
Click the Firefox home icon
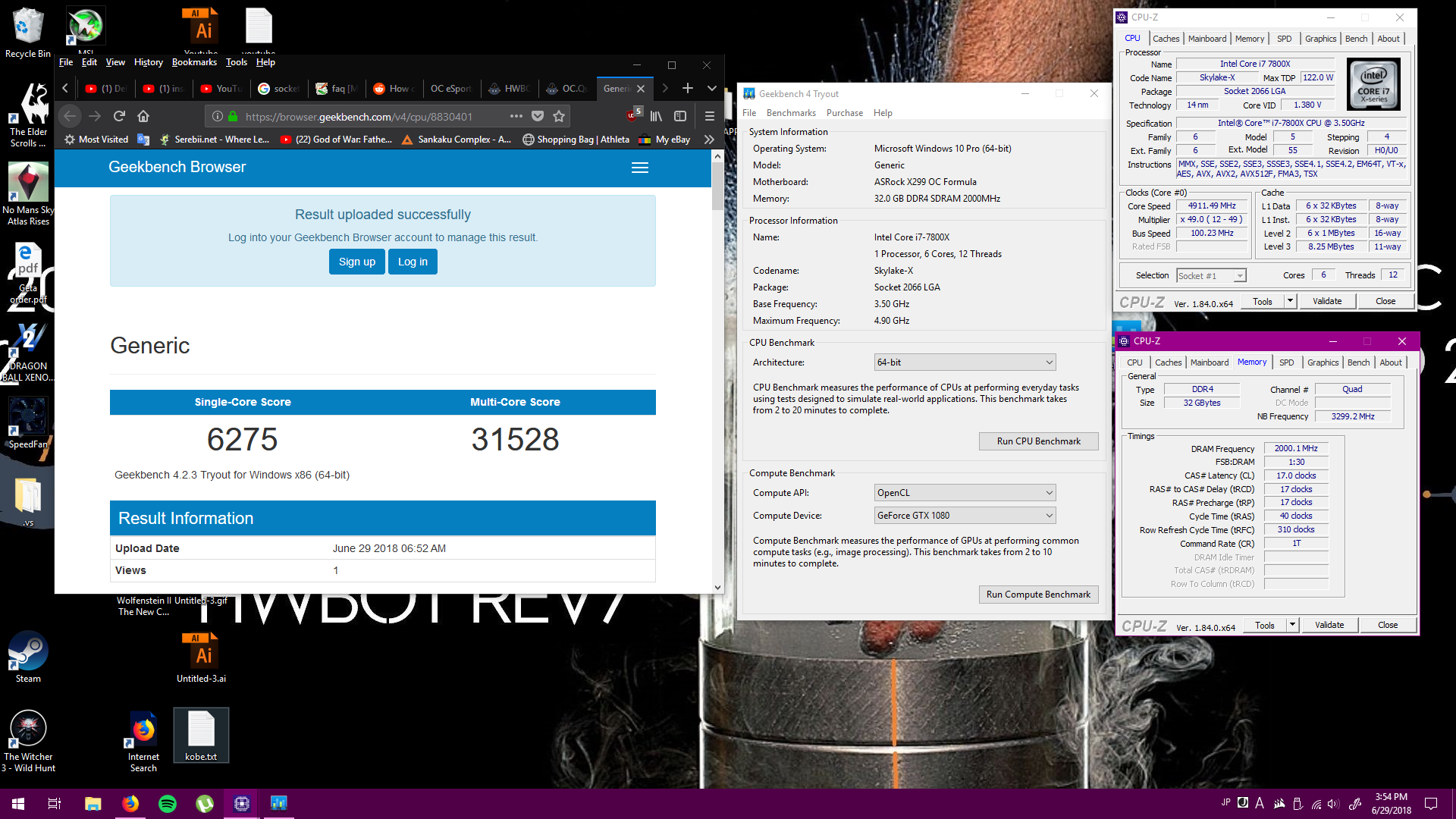coord(143,116)
